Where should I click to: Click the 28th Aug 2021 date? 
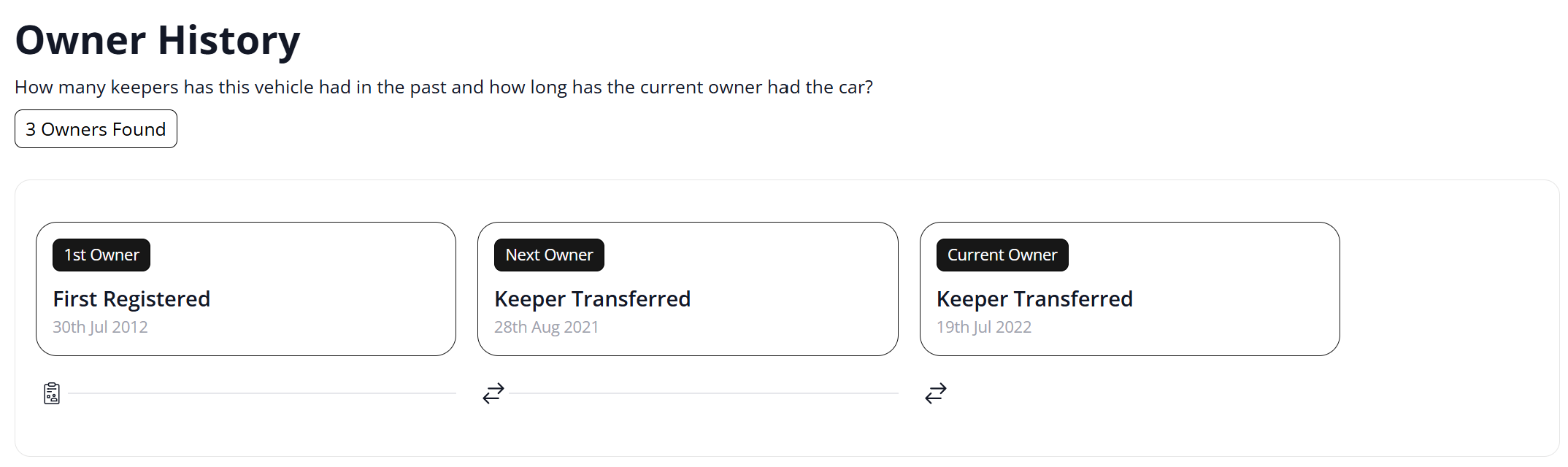coord(546,327)
